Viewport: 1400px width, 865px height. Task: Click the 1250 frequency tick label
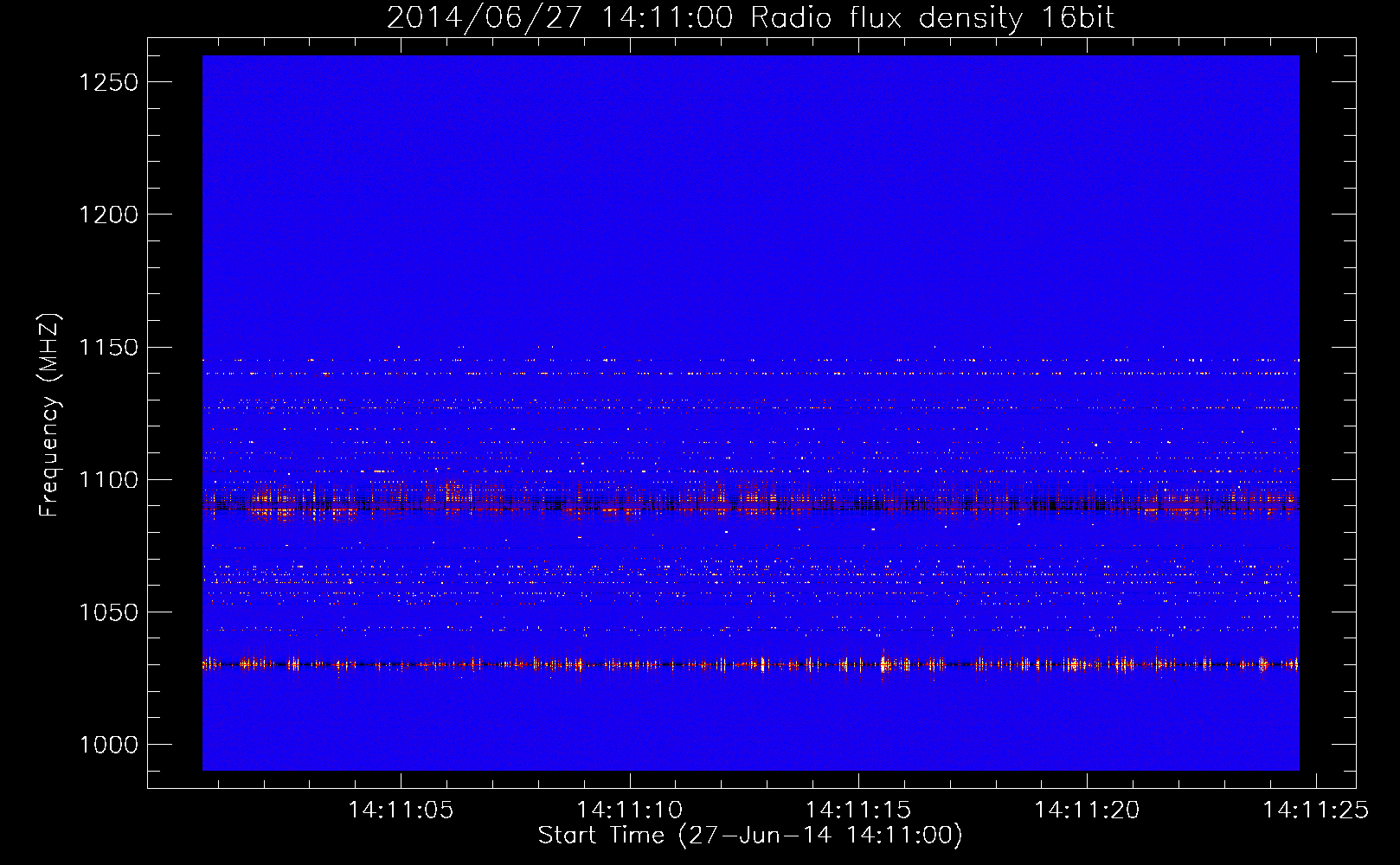tap(108, 82)
